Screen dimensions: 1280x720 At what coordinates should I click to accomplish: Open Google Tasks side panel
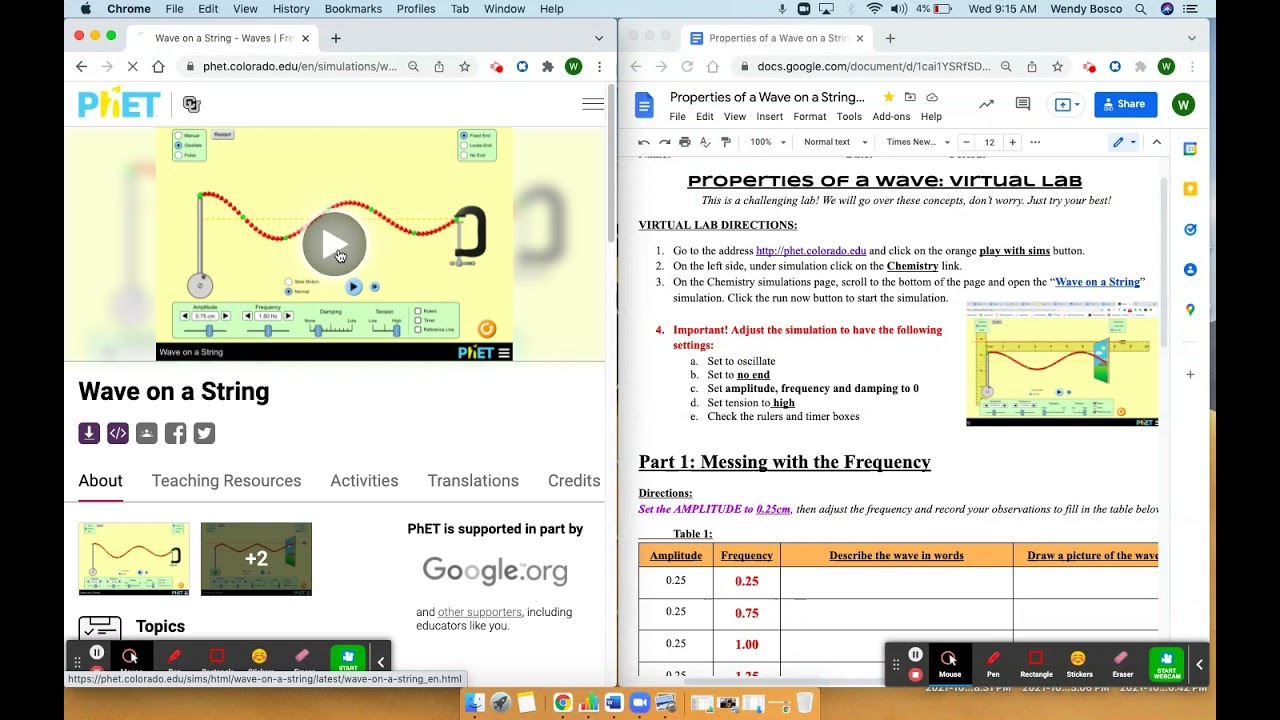[1190, 229]
